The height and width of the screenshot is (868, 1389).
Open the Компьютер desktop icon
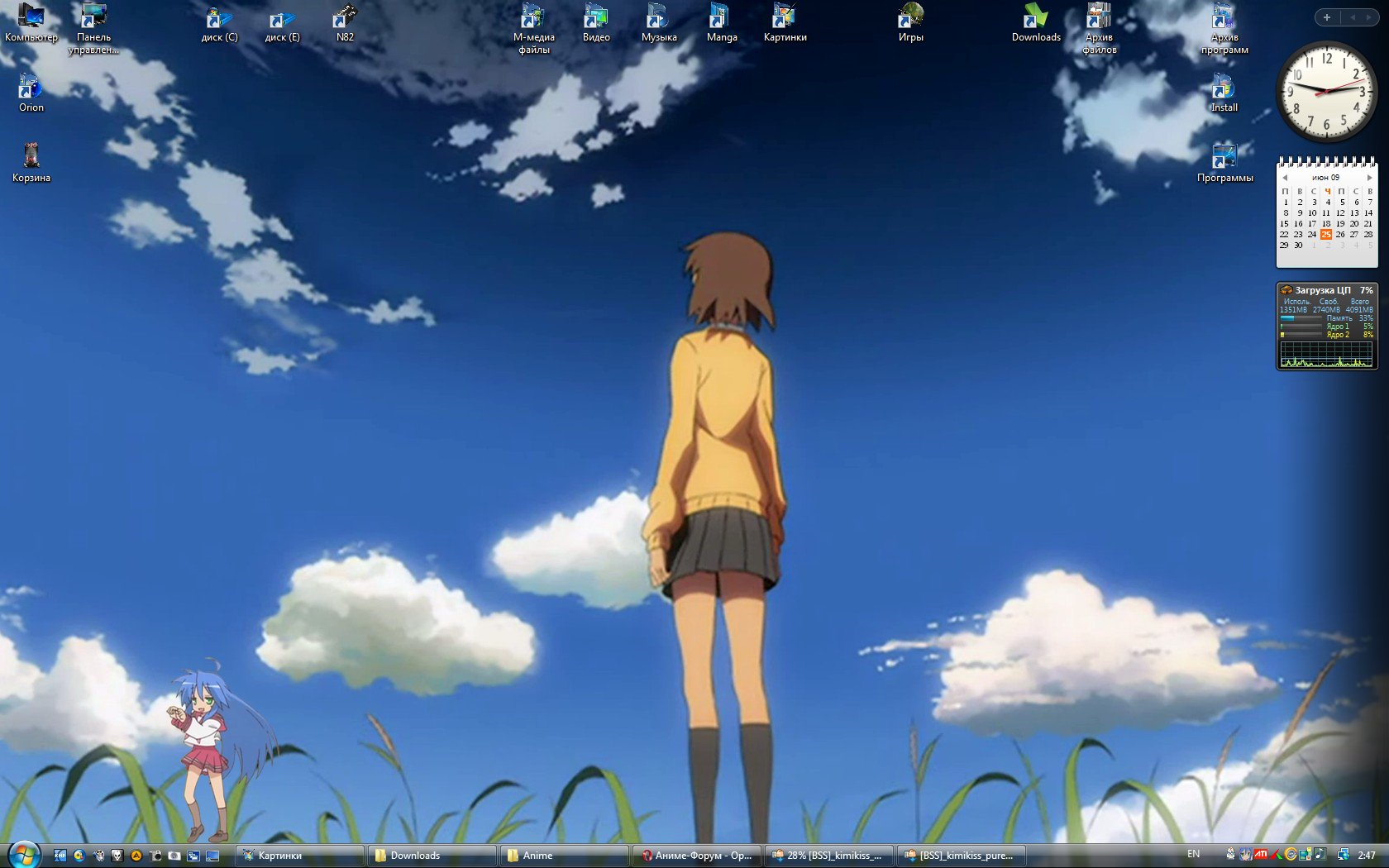(31, 22)
